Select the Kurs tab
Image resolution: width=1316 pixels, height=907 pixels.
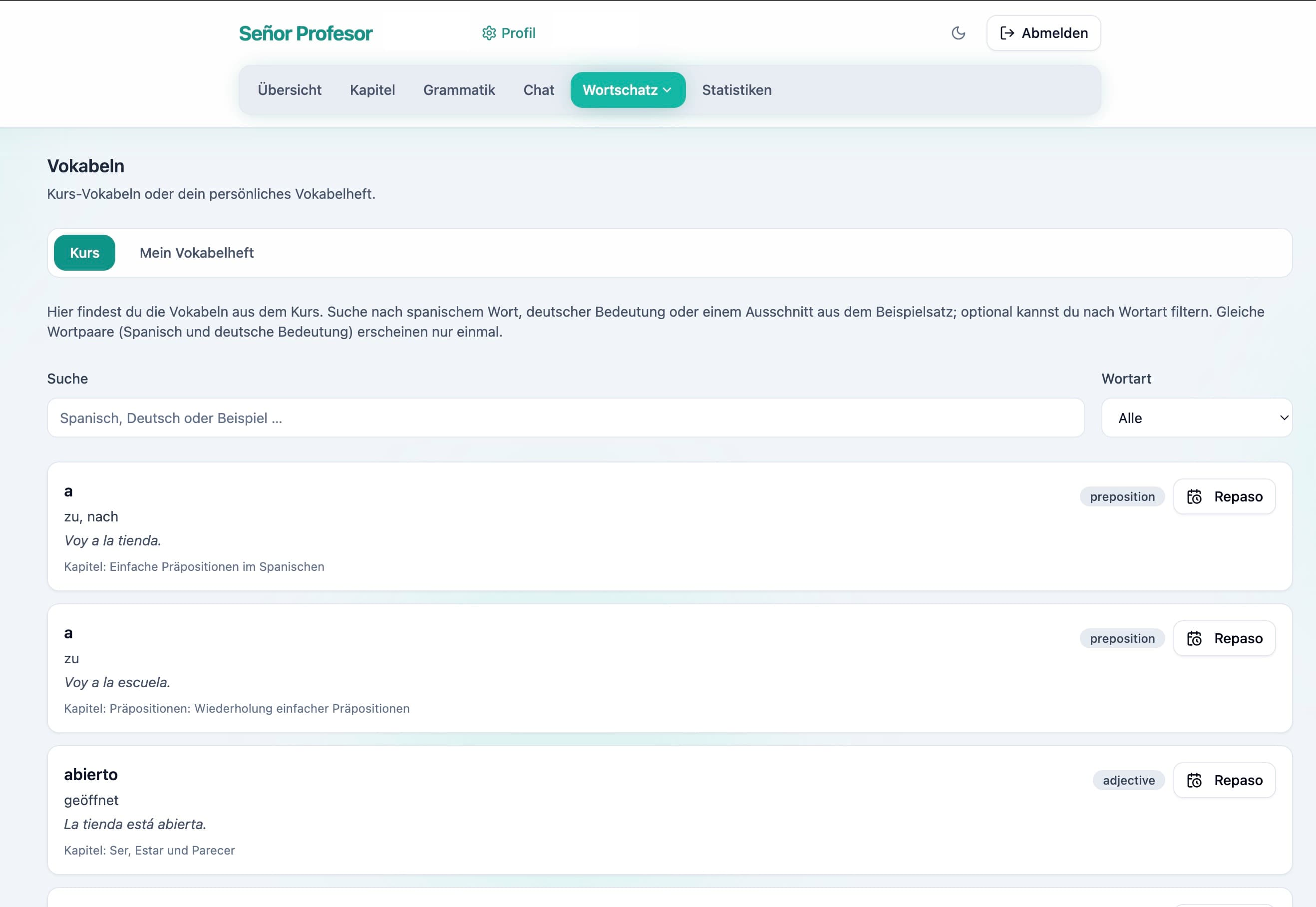(x=85, y=253)
